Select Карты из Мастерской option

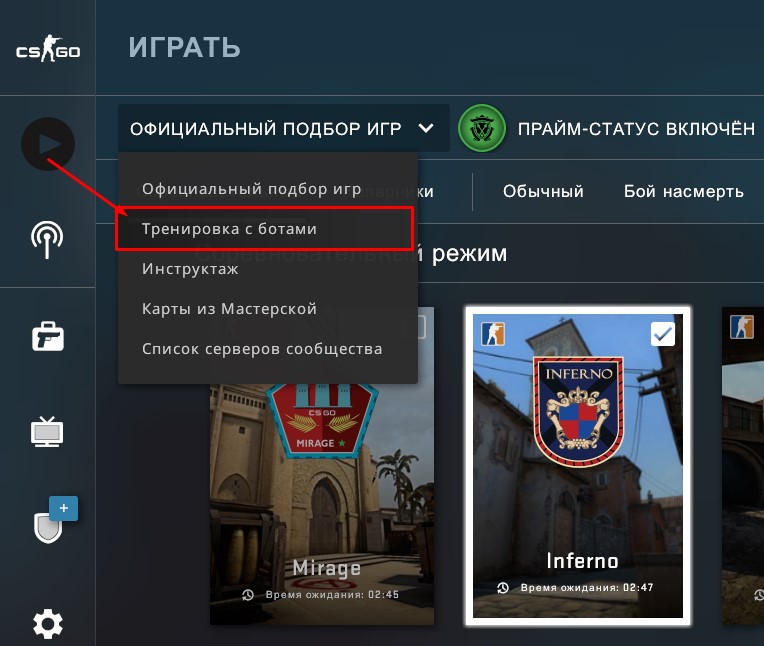point(229,309)
